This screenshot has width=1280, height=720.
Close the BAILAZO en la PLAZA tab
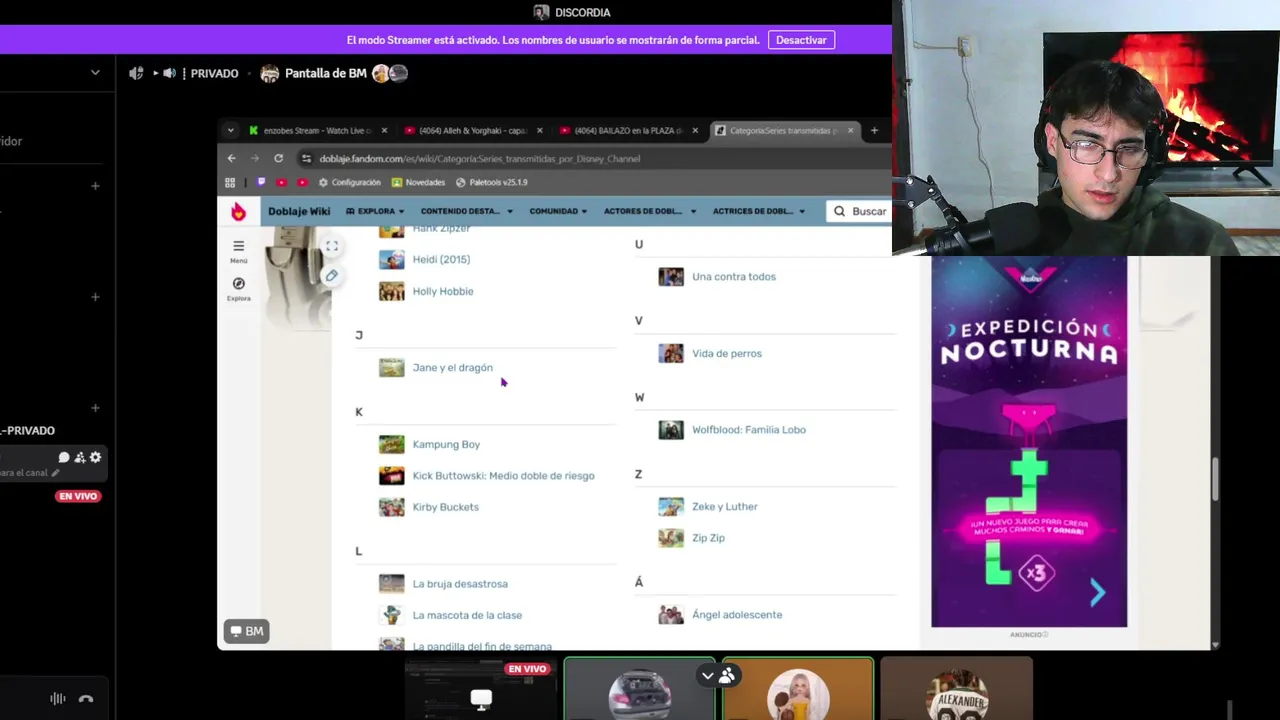pyautogui.click(x=695, y=130)
